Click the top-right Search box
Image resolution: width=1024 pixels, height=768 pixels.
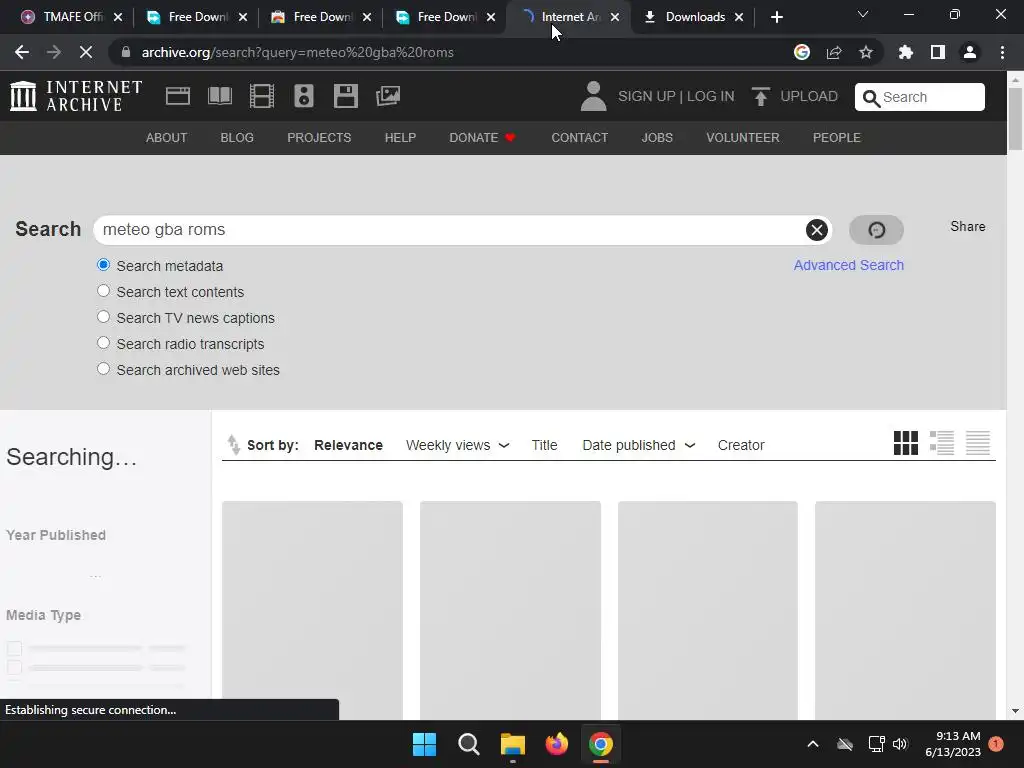920,97
